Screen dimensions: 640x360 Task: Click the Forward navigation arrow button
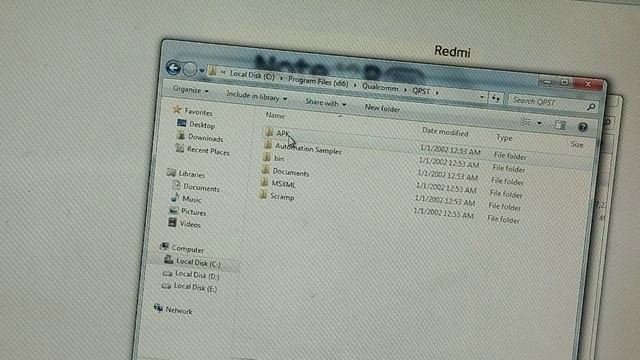point(190,69)
